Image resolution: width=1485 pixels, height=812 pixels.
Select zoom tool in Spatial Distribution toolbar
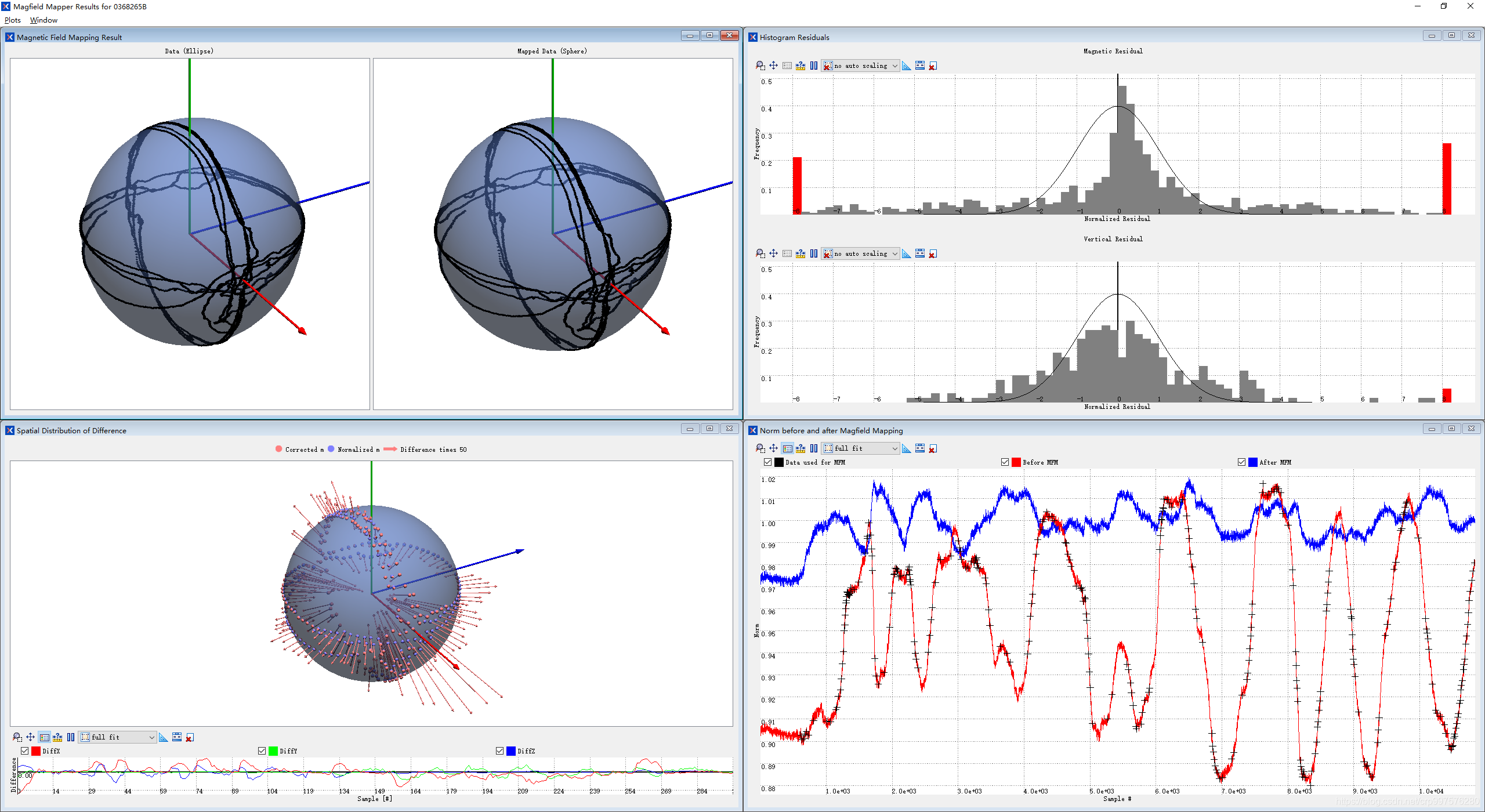click(x=17, y=737)
